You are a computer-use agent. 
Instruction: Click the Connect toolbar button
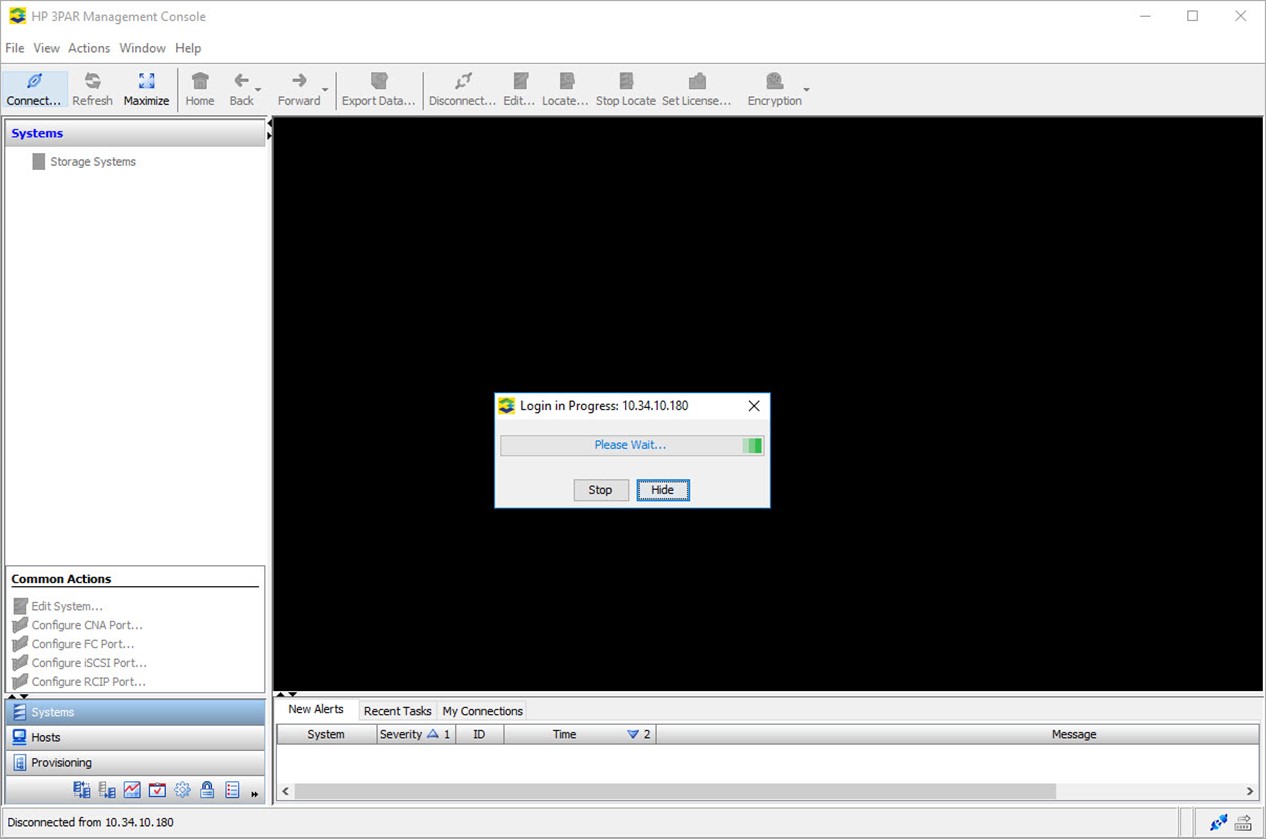[34, 90]
